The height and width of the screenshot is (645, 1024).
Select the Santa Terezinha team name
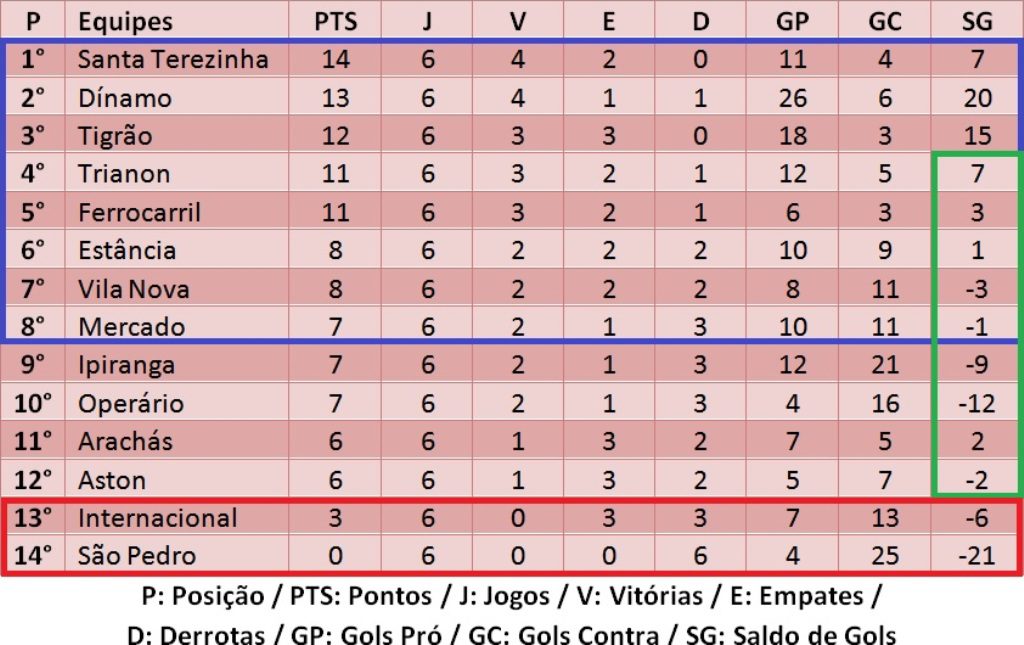click(173, 59)
